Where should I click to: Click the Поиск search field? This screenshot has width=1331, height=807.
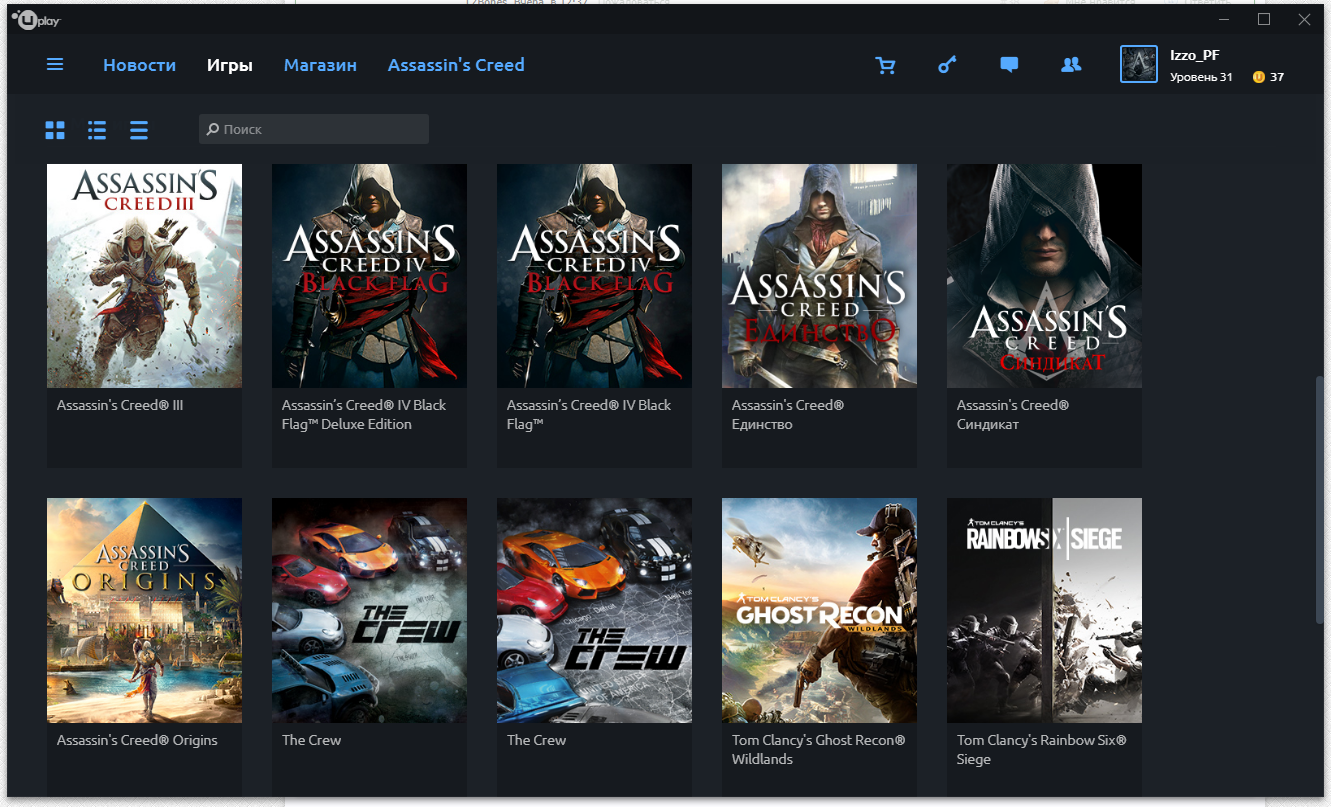[314, 129]
